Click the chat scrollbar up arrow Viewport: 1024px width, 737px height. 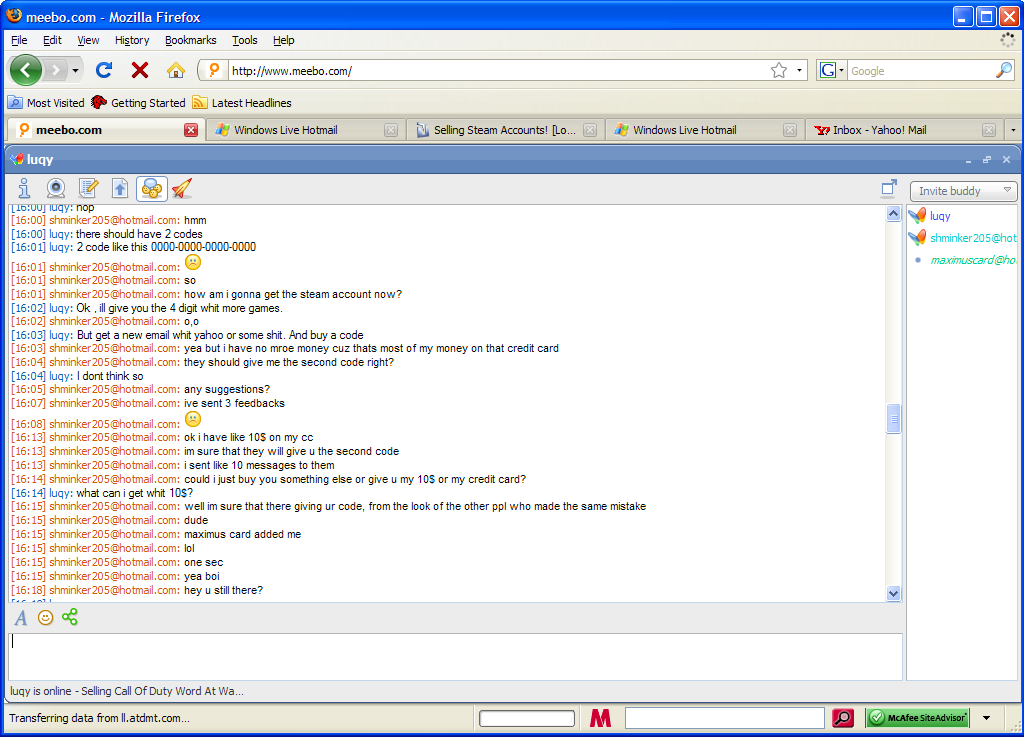click(893, 213)
